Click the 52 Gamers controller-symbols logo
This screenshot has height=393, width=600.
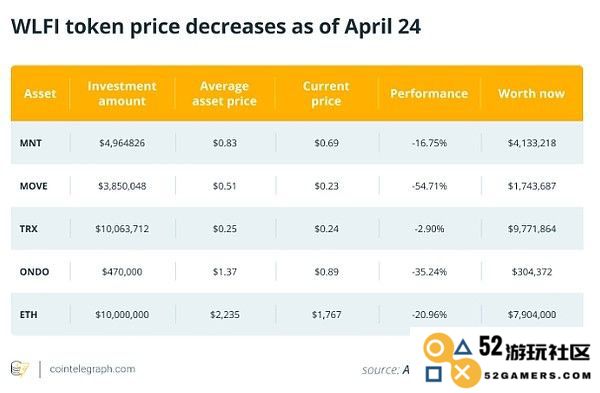pos(449,359)
